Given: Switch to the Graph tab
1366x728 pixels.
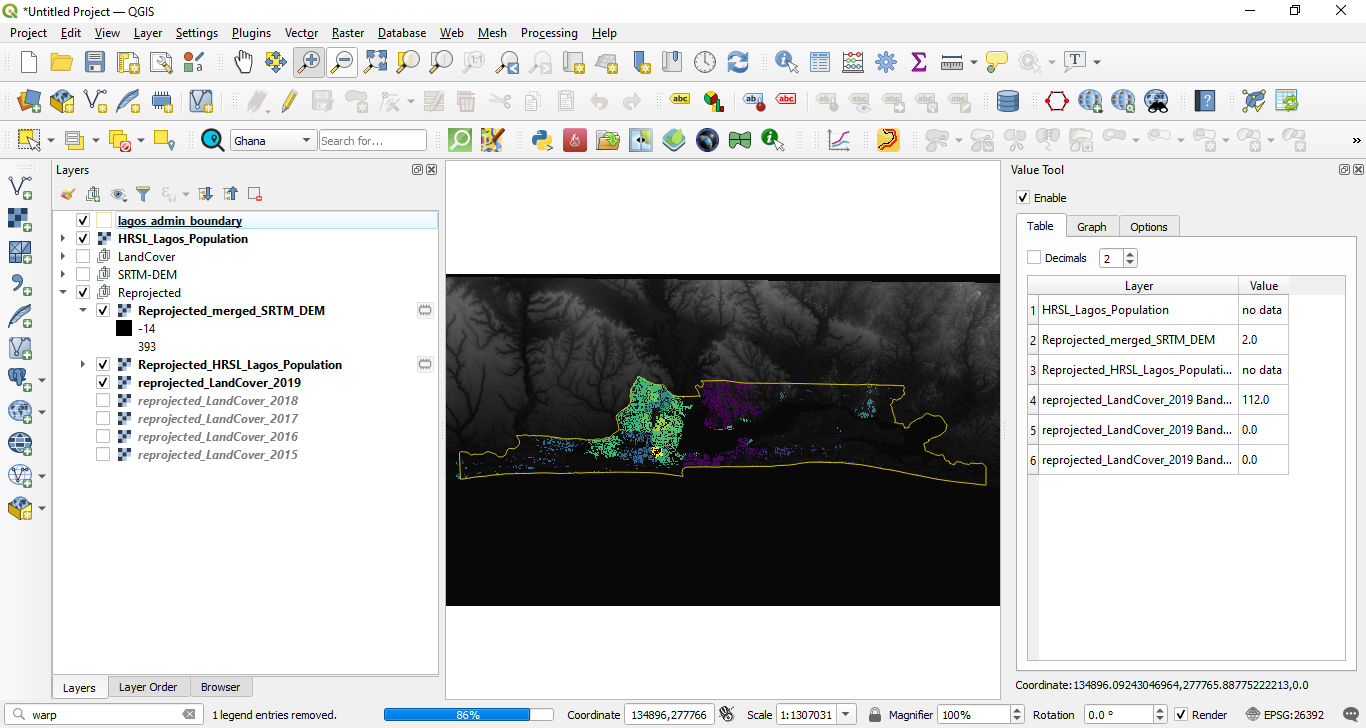Looking at the screenshot, I should [x=1092, y=227].
